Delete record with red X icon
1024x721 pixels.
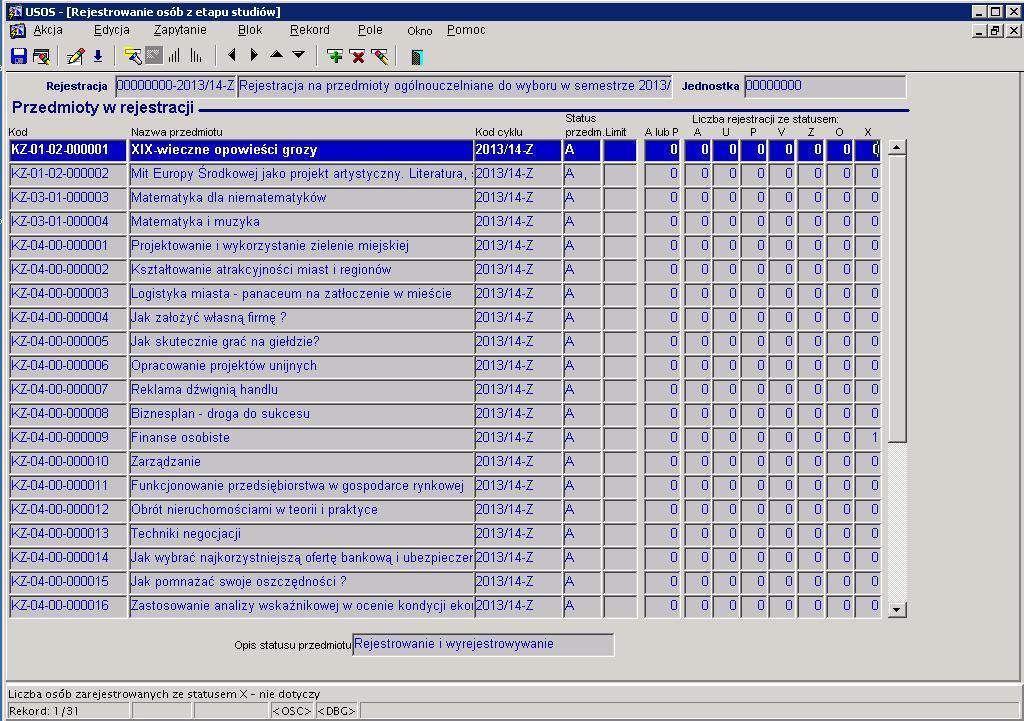pos(357,56)
